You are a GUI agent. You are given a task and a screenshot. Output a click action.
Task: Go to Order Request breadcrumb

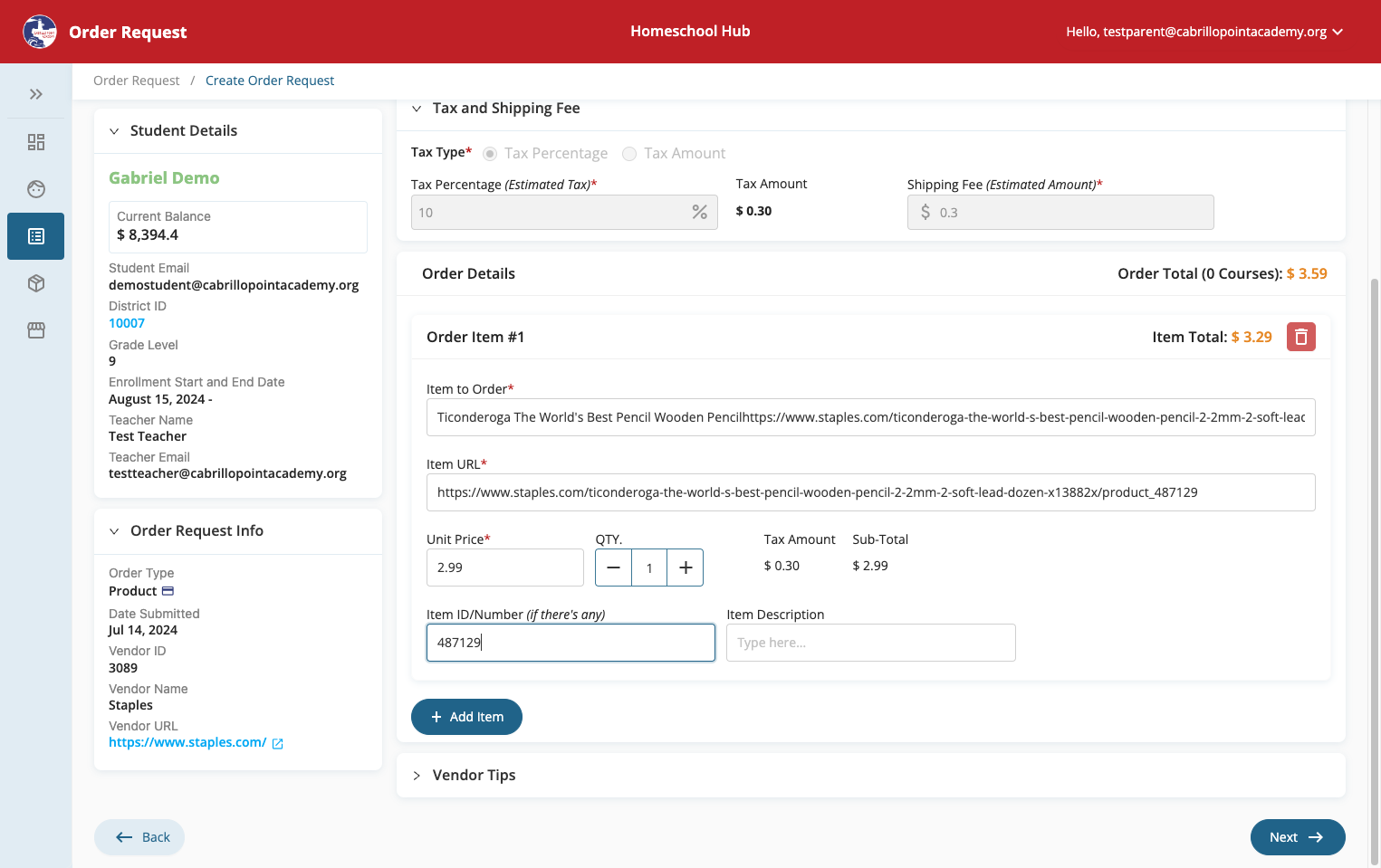point(137,81)
